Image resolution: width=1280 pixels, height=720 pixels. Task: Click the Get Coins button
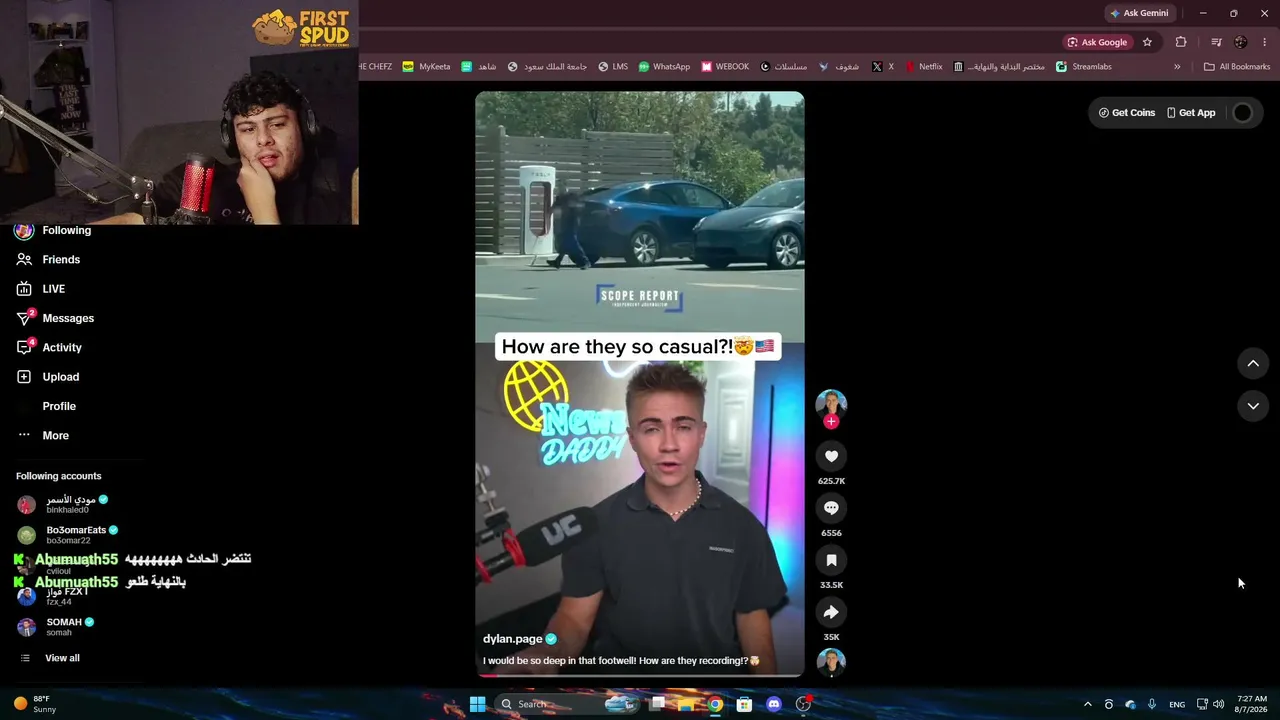(x=1127, y=113)
